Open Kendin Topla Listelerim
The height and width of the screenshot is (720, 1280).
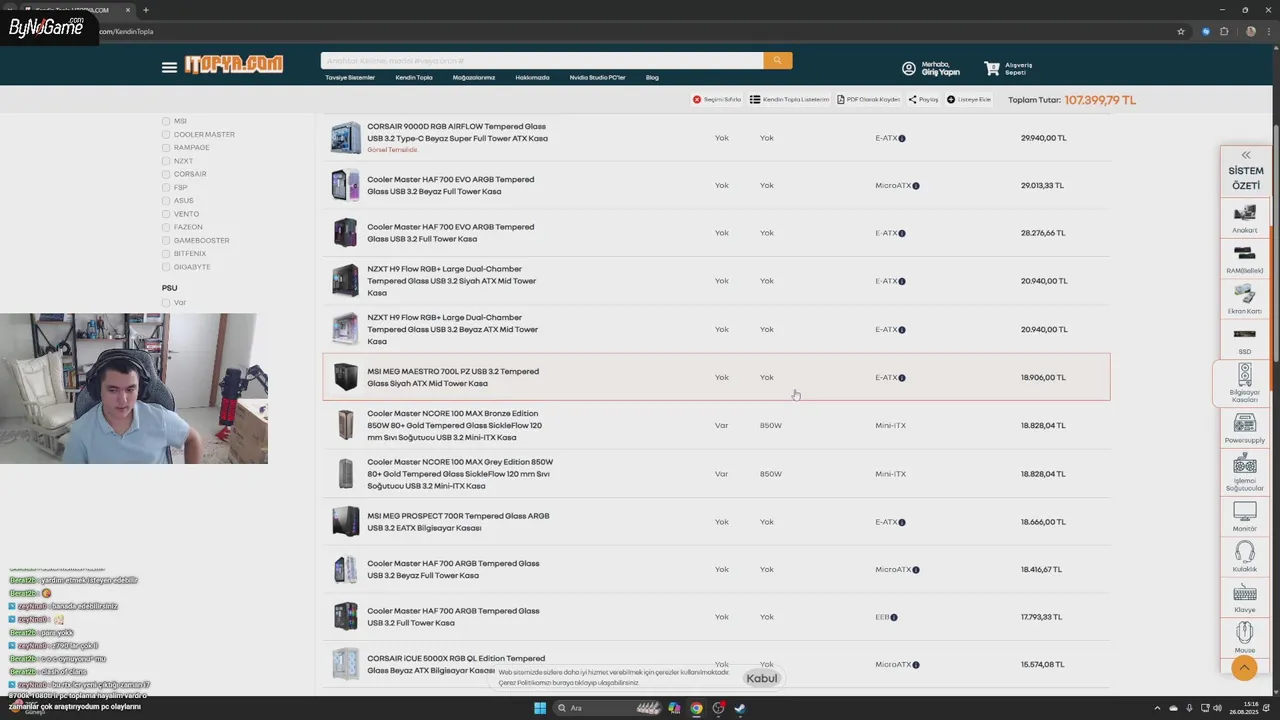point(790,100)
